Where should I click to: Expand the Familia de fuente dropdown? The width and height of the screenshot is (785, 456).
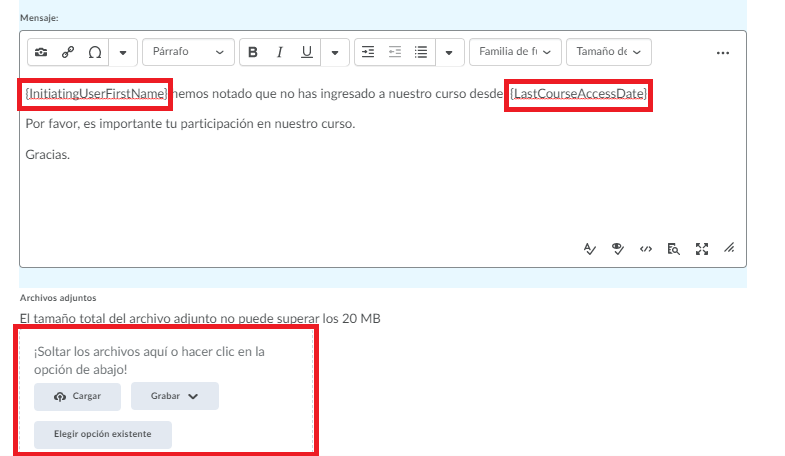514,52
